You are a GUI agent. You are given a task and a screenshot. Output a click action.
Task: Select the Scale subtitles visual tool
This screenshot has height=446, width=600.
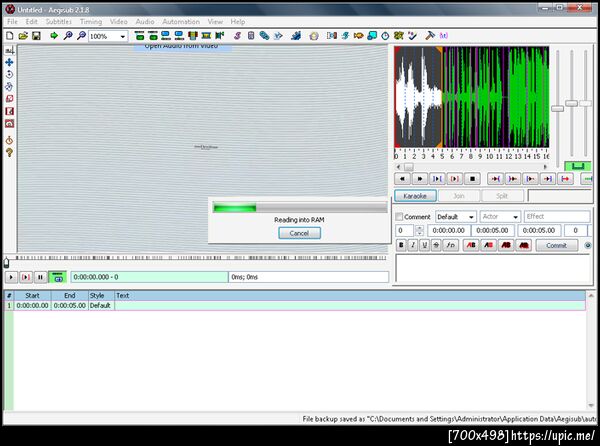[9, 99]
